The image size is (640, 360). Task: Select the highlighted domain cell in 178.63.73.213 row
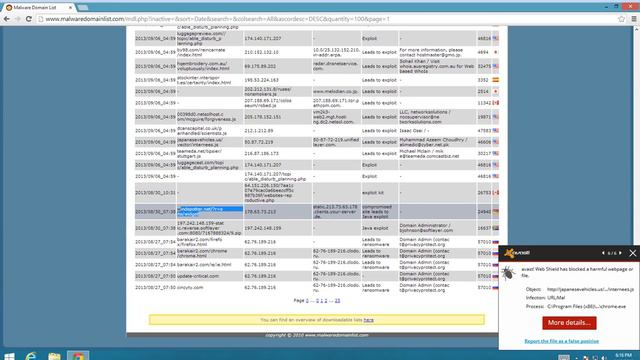(x=209, y=211)
